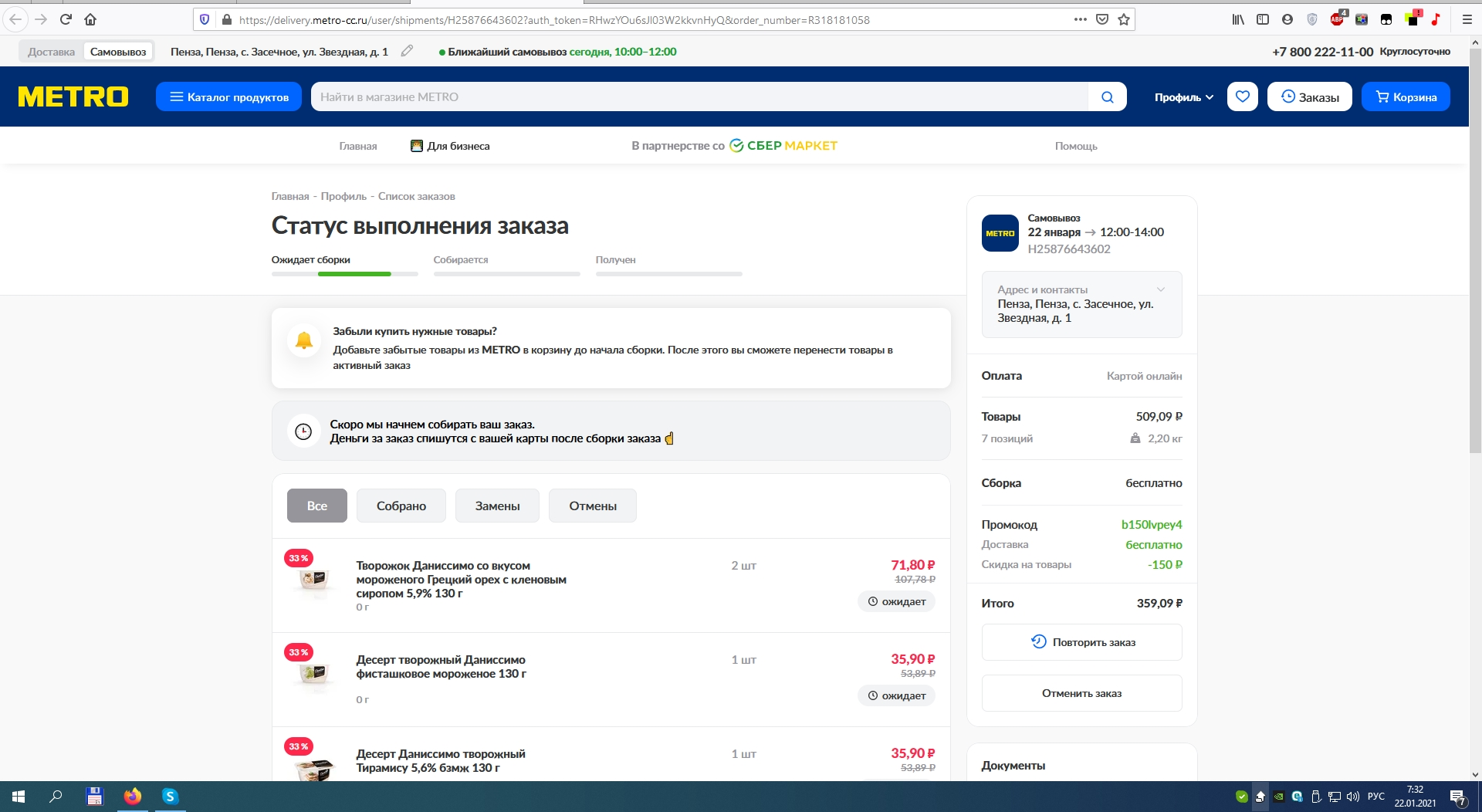Image resolution: width=1482 pixels, height=812 pixels.
Task: Show Firefox sidebars icon
Action: point(1263,19)
